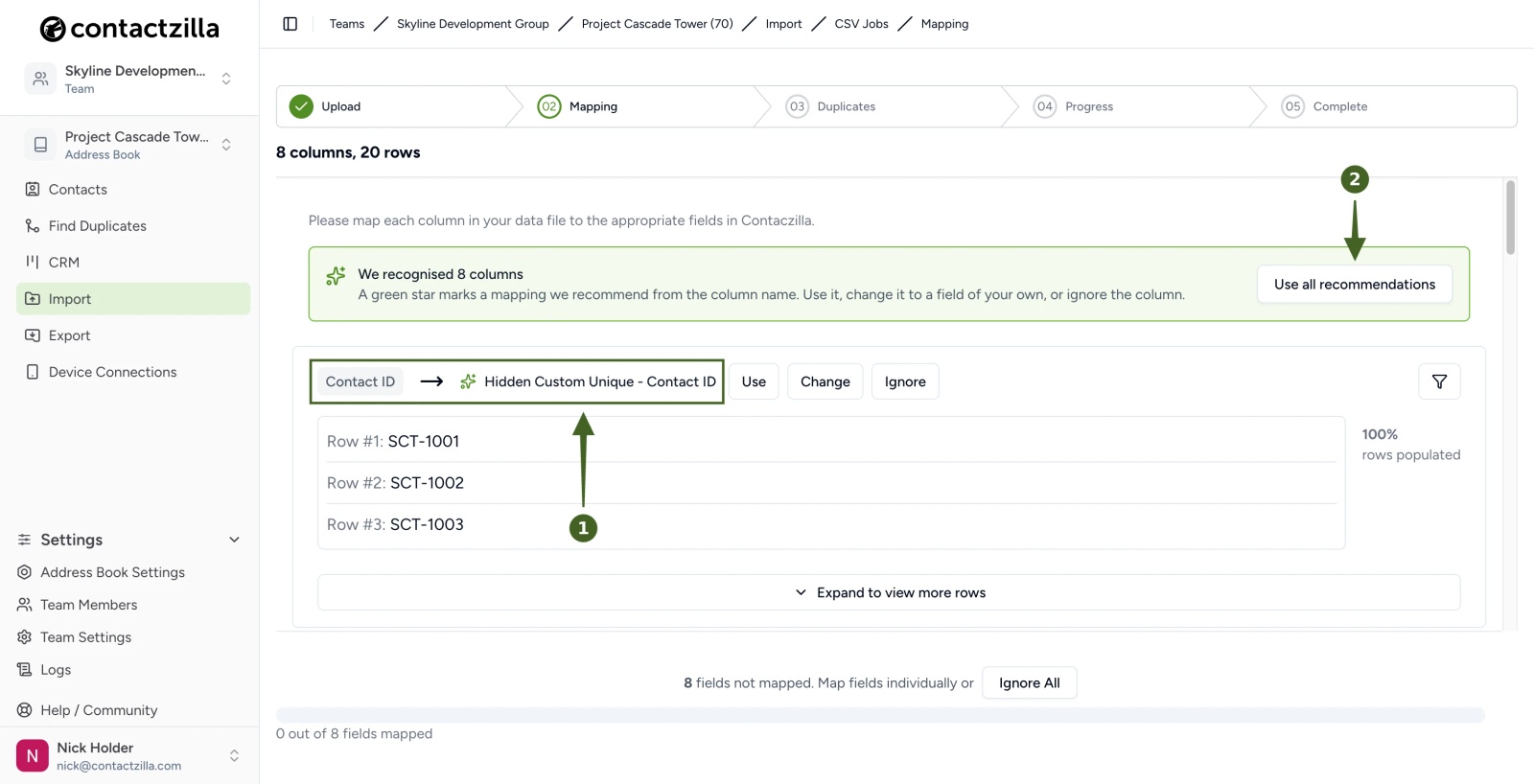Click the Device Connections phone icon
Screen dimensions: 1534x784
coord(33,372)
